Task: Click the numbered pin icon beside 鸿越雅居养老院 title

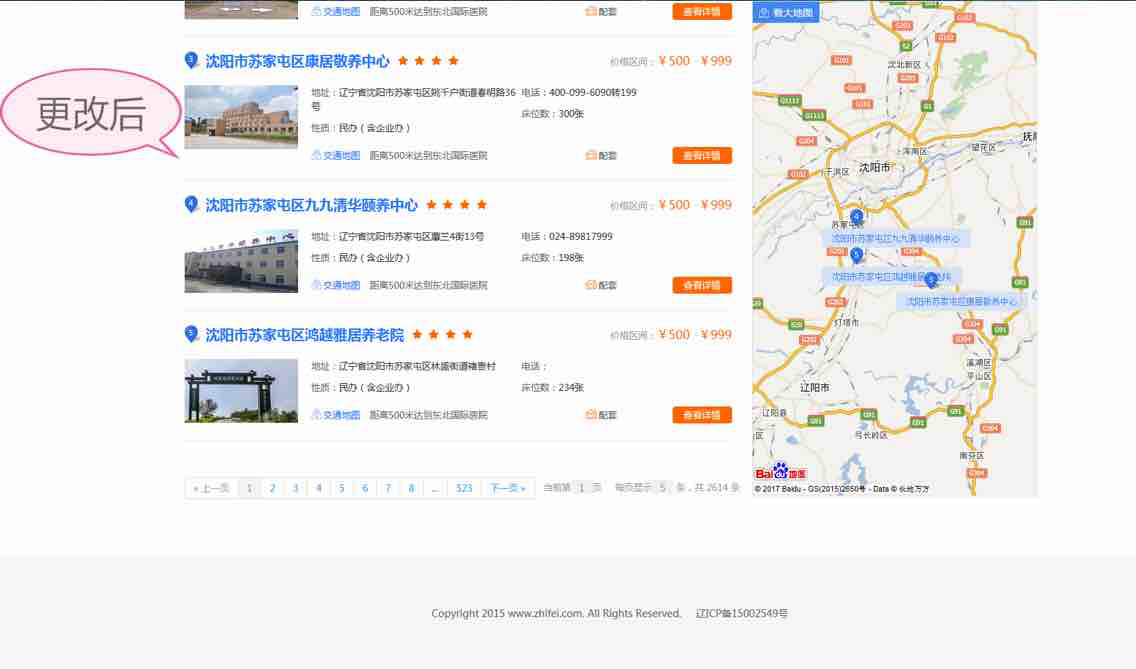Action: [x=191, y=334]
